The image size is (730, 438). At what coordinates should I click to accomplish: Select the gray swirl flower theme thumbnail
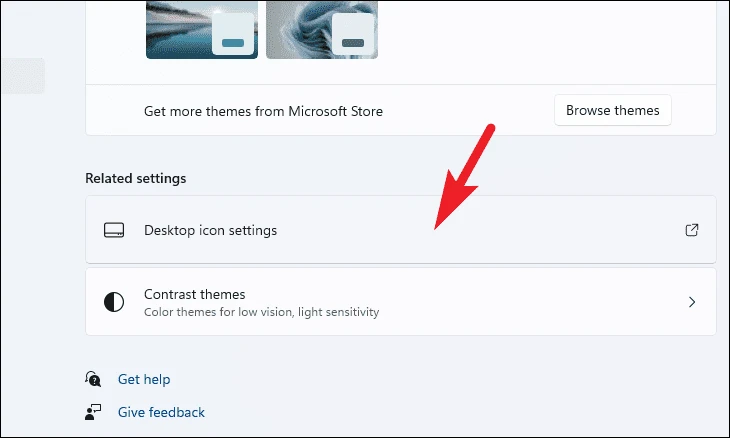pyautogui.click(x=322, y=29)
